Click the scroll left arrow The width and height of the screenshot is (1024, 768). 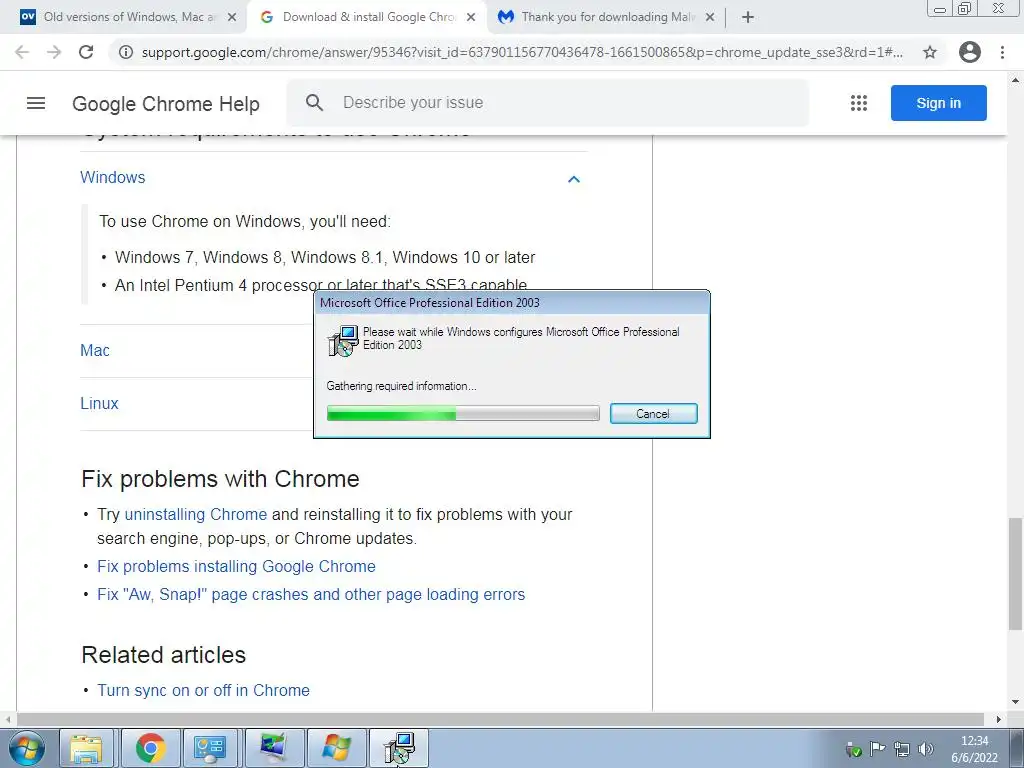click(x=7, y=720)
